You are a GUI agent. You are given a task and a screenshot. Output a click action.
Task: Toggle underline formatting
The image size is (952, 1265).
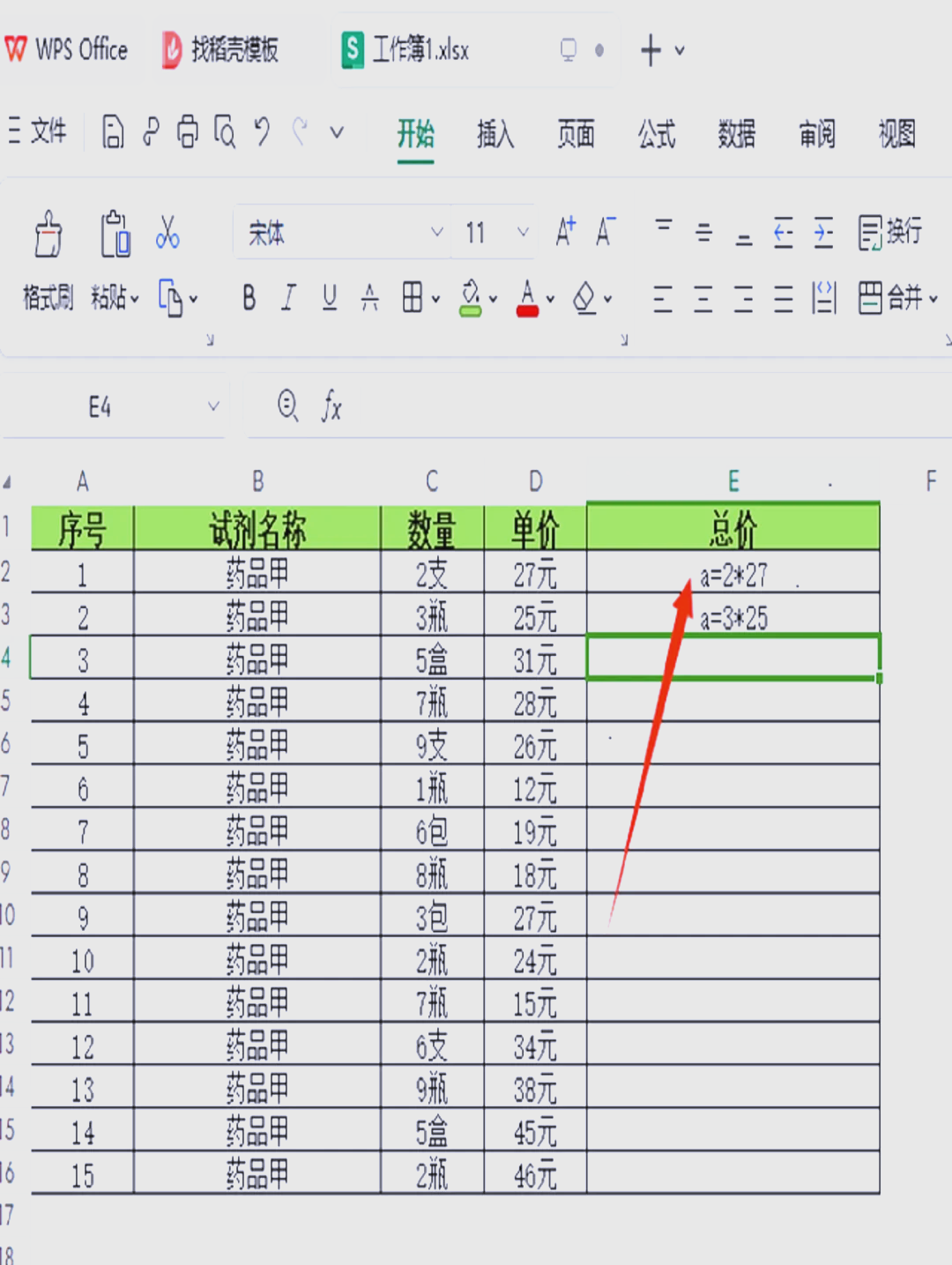click(329, 298)
